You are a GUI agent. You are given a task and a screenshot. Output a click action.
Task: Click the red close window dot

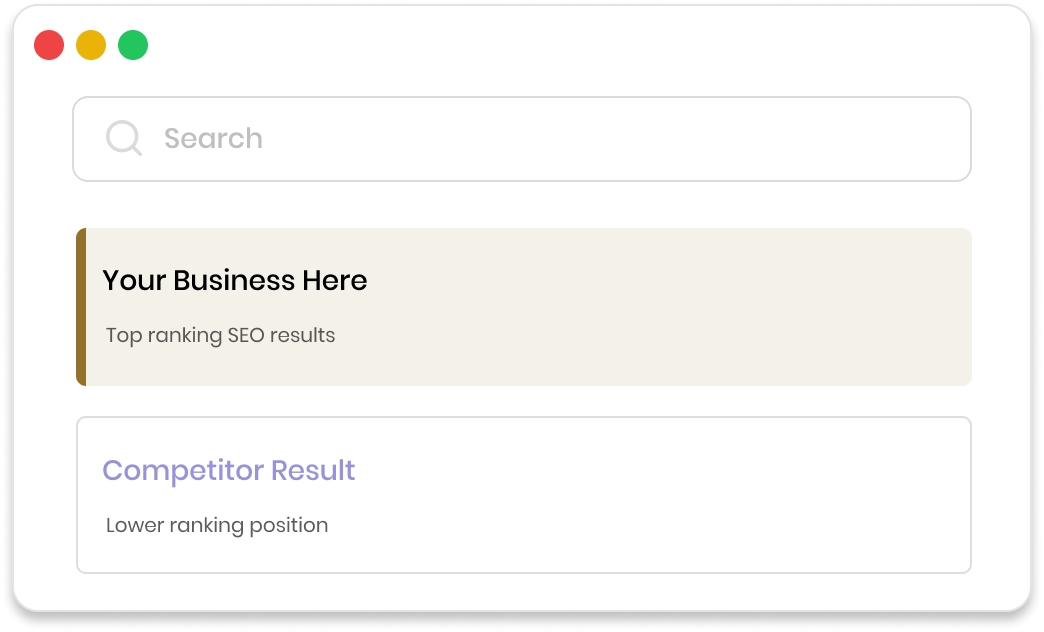[x=49, y=45]
